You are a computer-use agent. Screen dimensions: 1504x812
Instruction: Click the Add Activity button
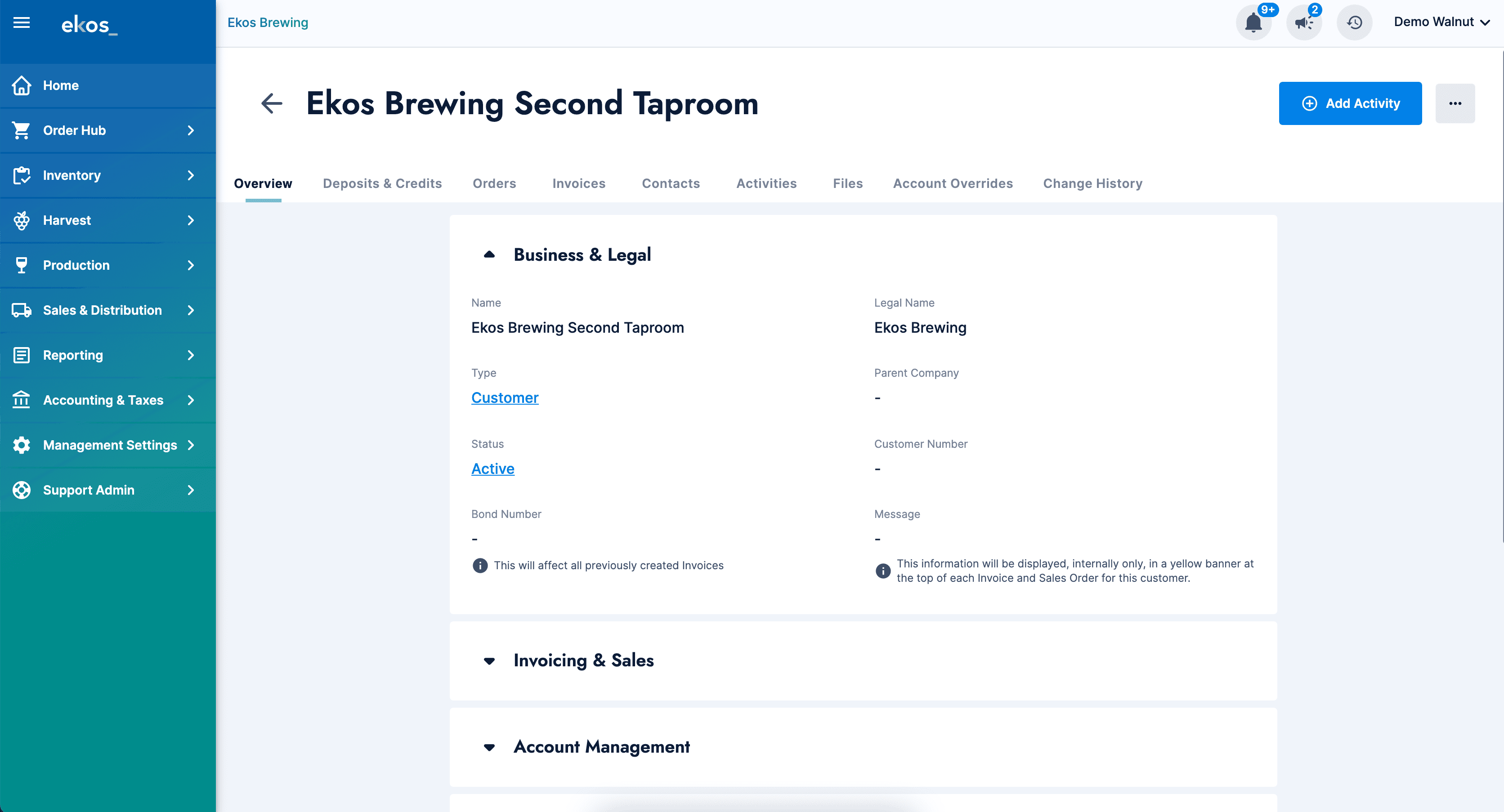click(x=1350, y=103)
